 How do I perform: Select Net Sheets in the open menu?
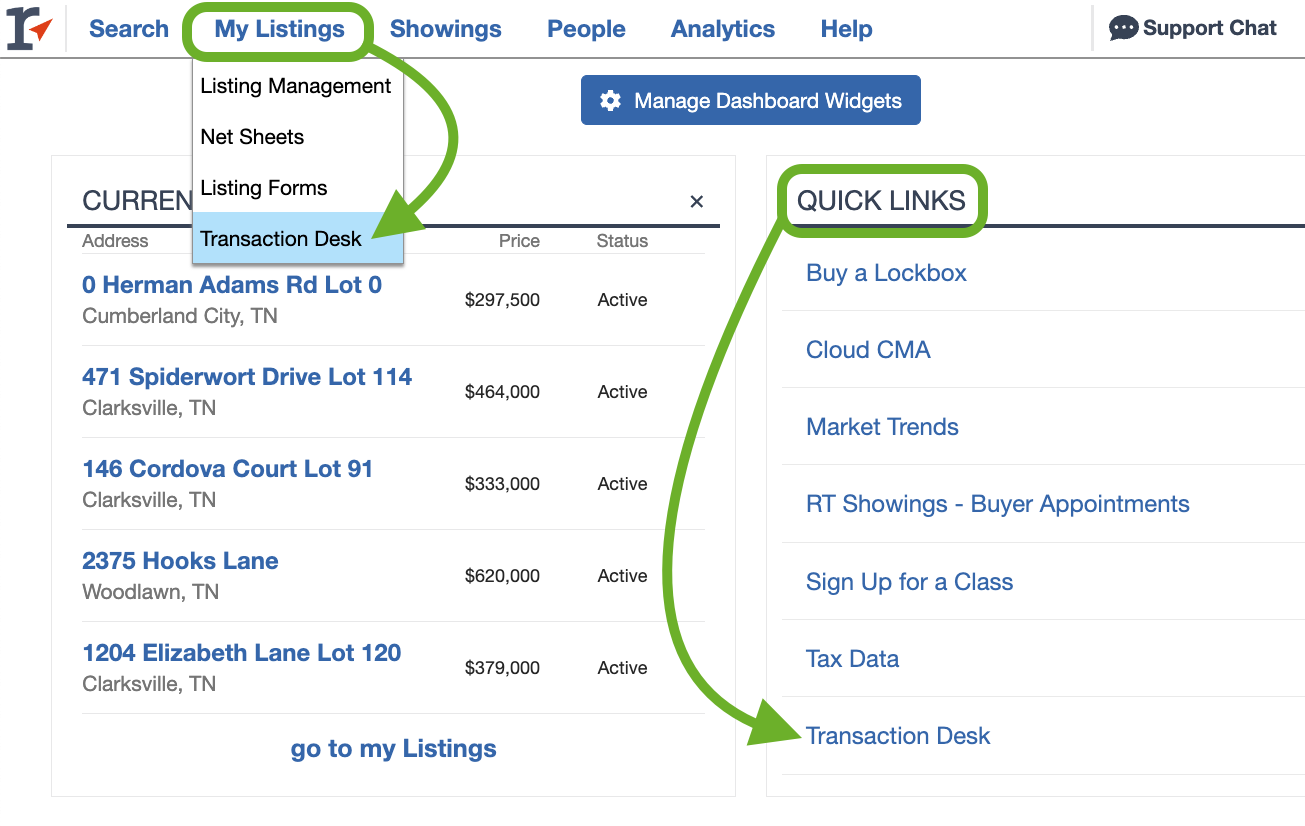tap(252, 137)
